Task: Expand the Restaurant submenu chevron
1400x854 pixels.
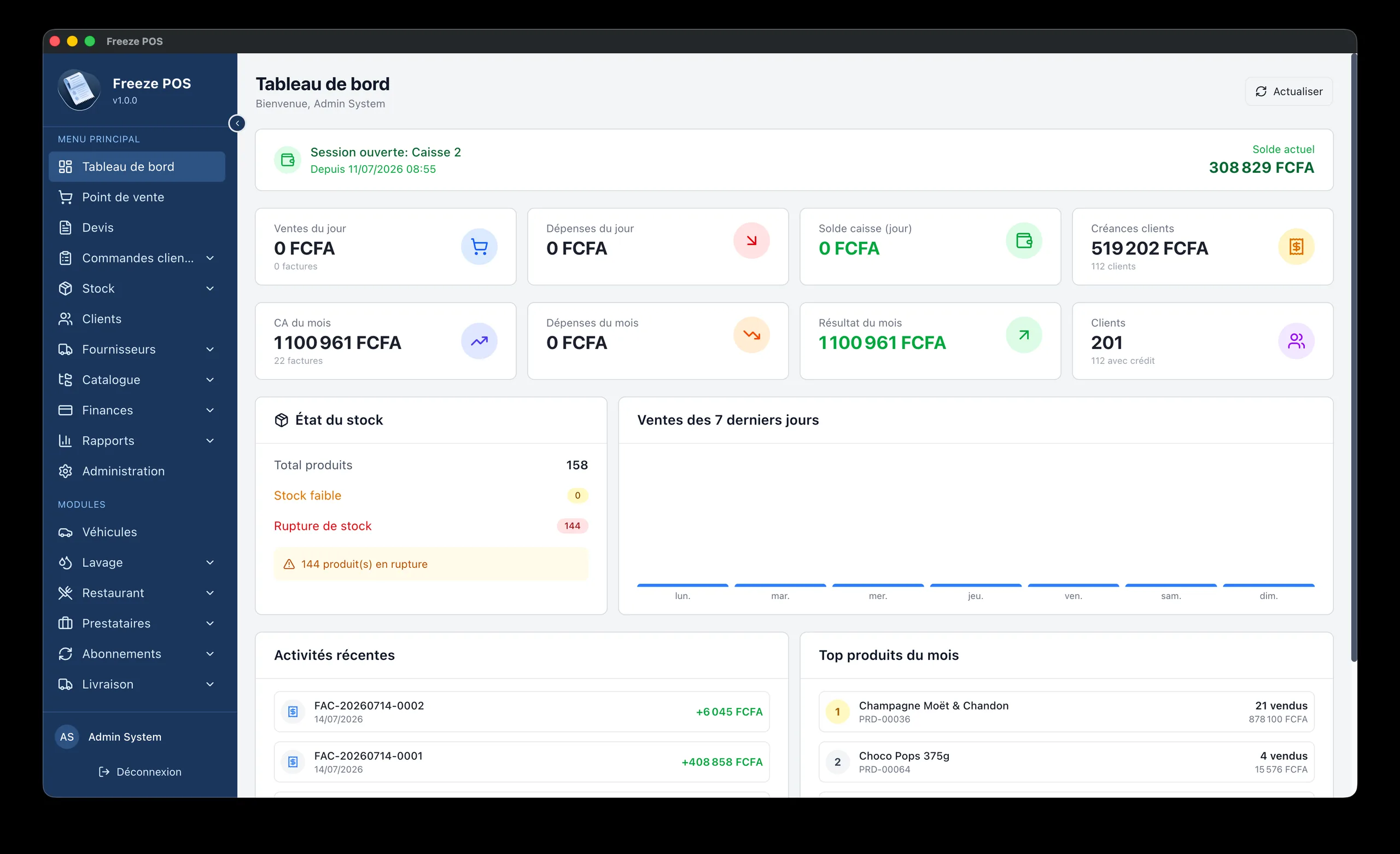Action: pos(210,593)
